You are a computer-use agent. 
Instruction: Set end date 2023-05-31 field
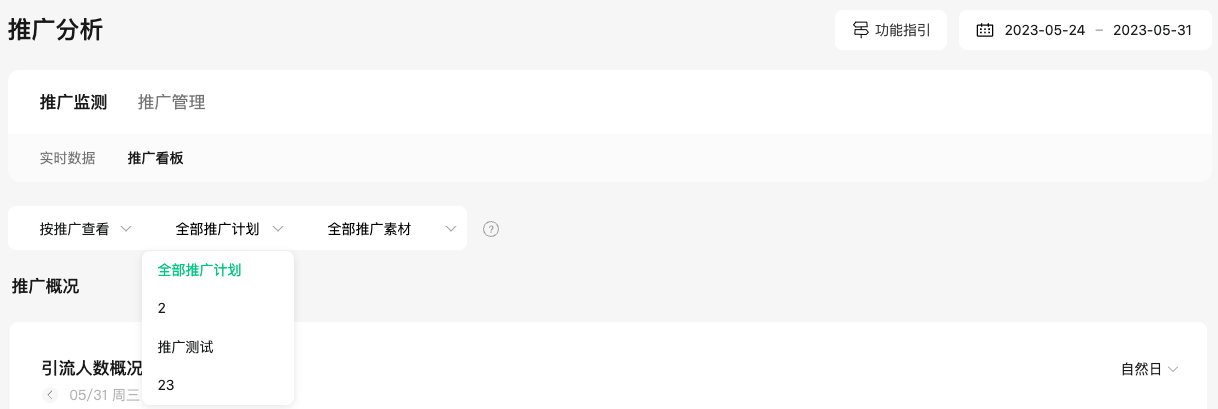pos(1152,30)
